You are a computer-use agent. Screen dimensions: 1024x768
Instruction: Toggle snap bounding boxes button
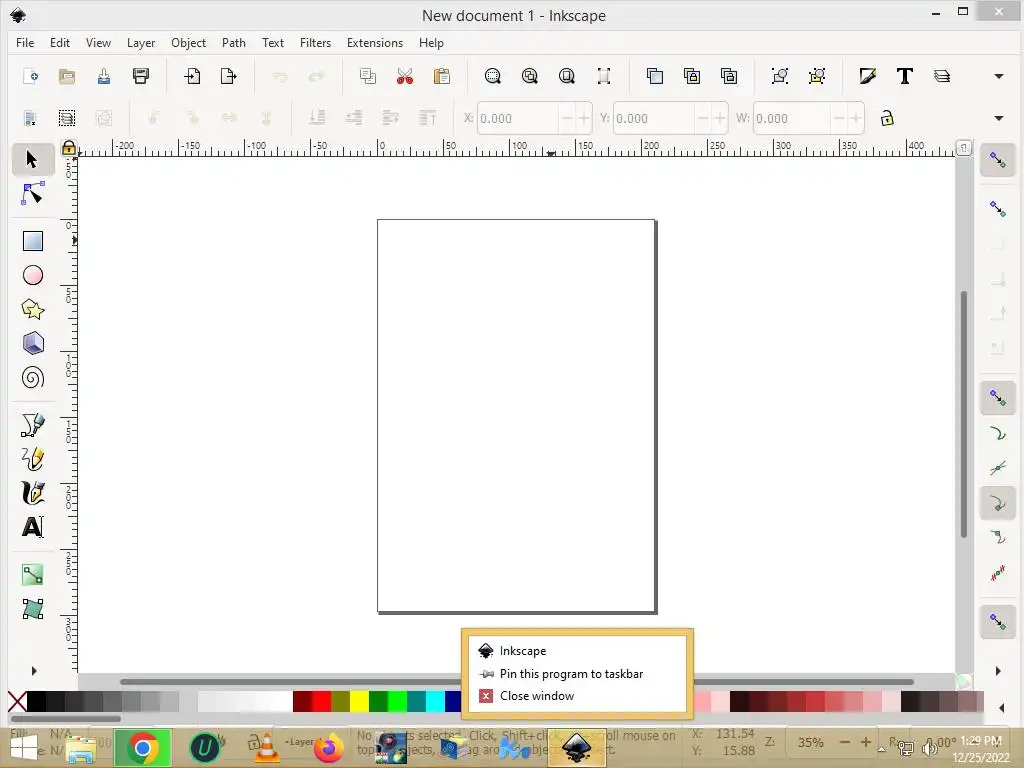point(997,209)
